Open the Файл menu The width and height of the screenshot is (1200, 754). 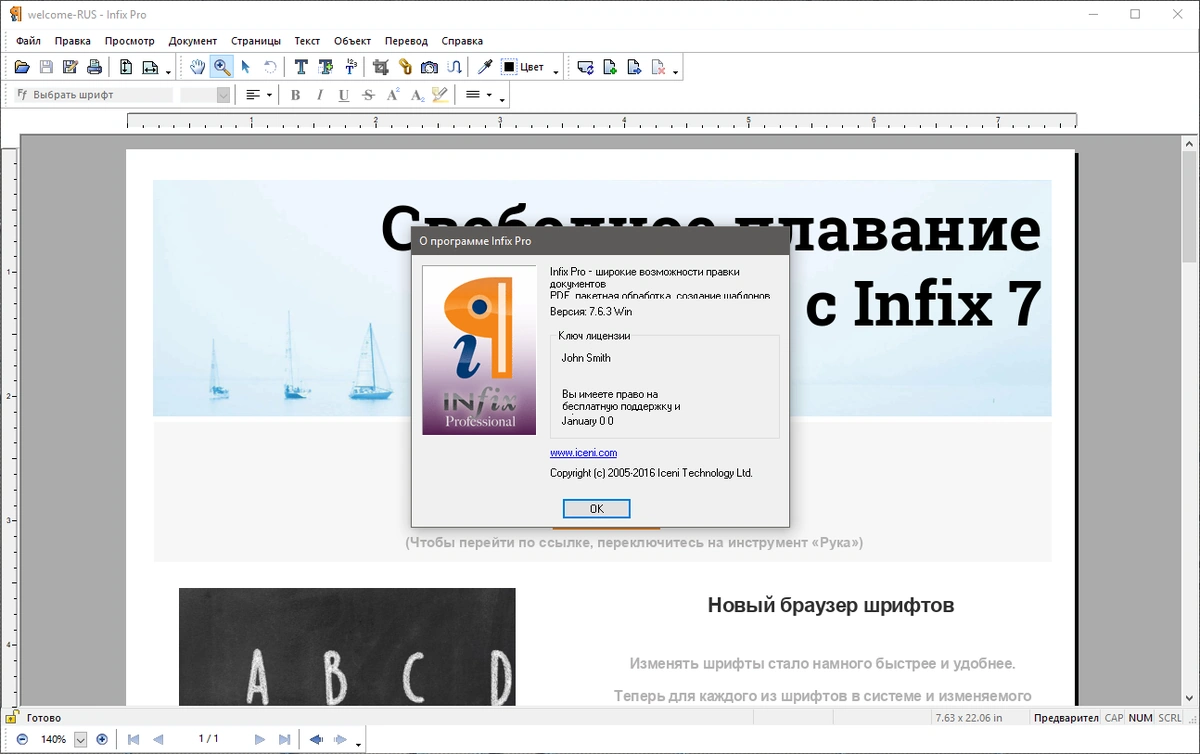coord(28,41)
